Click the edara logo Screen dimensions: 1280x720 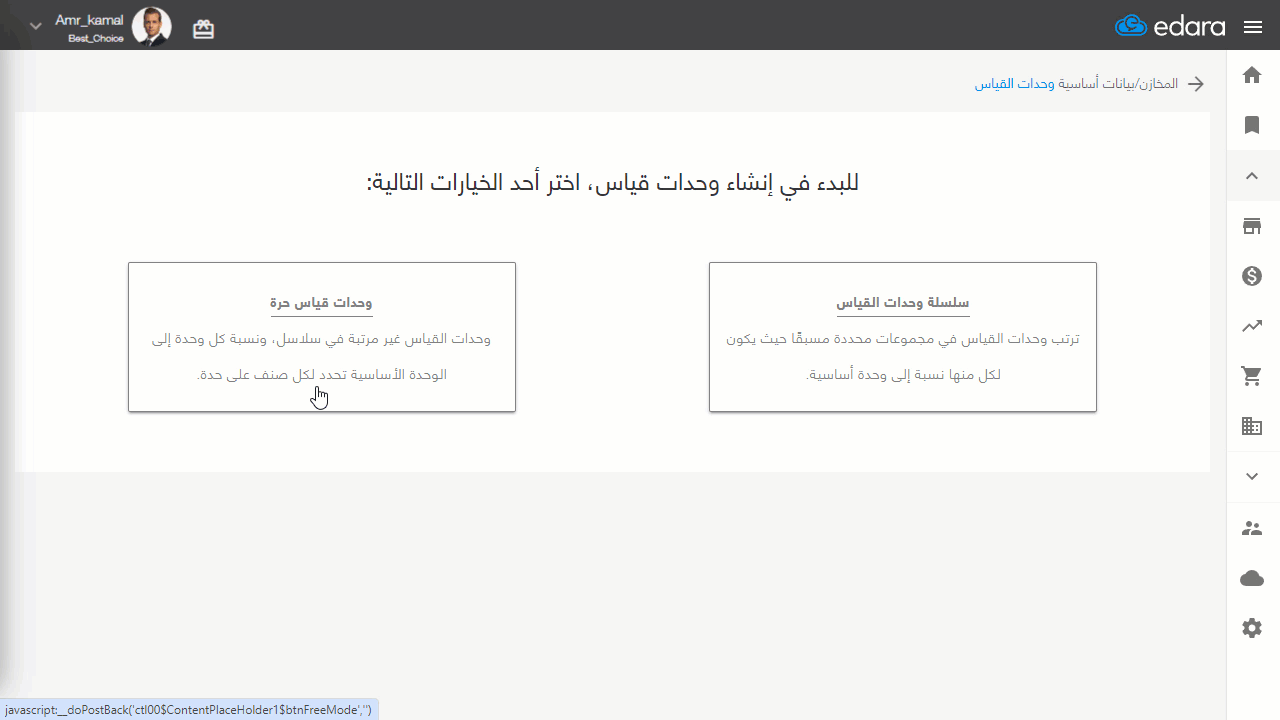click(1170, 26)
